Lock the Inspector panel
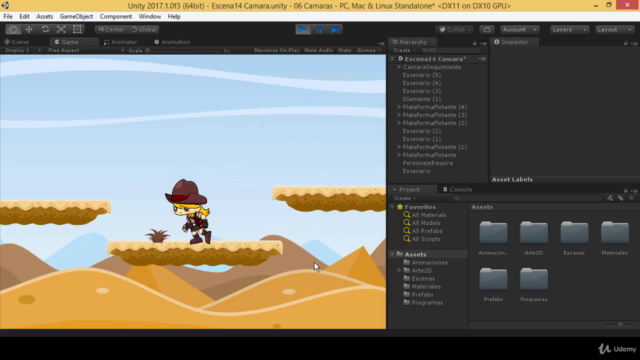This screenshot has height=360, width=640. coord(625,43)
